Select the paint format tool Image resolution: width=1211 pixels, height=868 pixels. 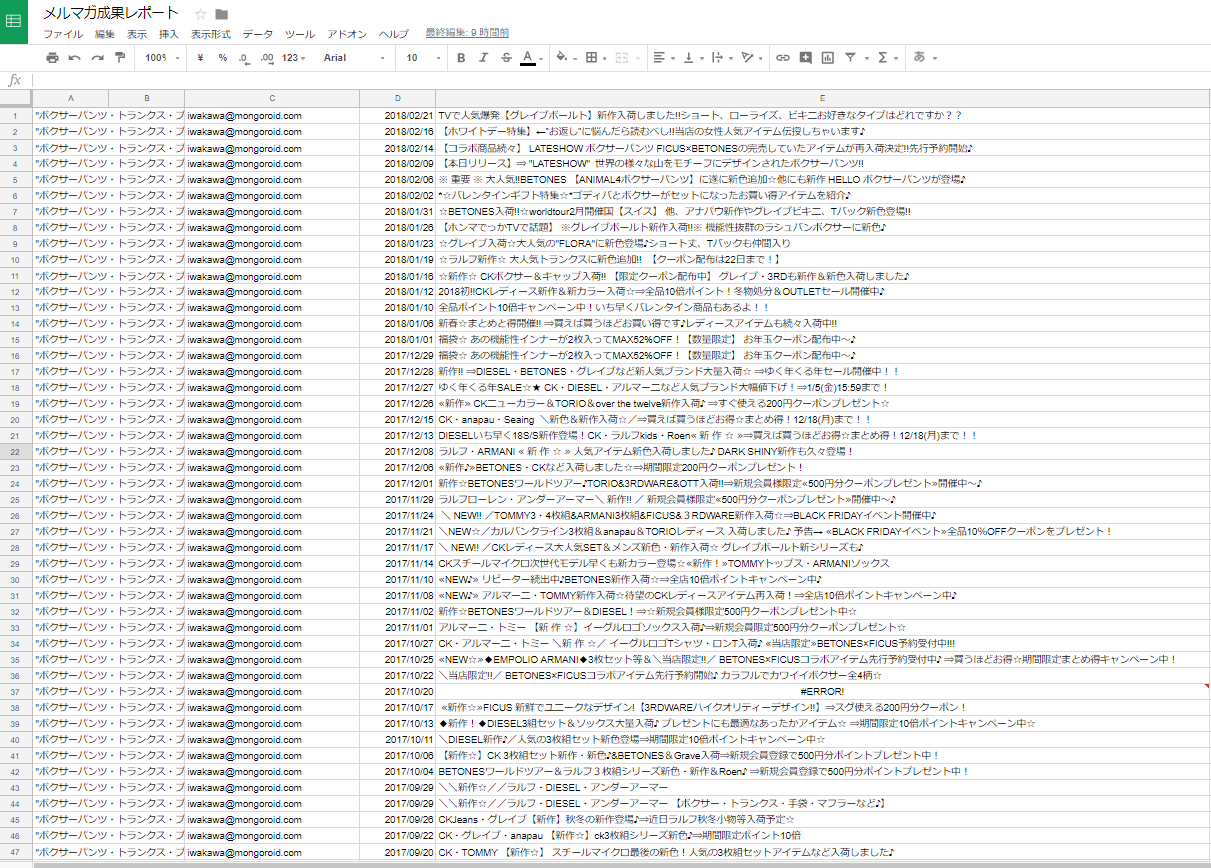click(x=120, y=58)
